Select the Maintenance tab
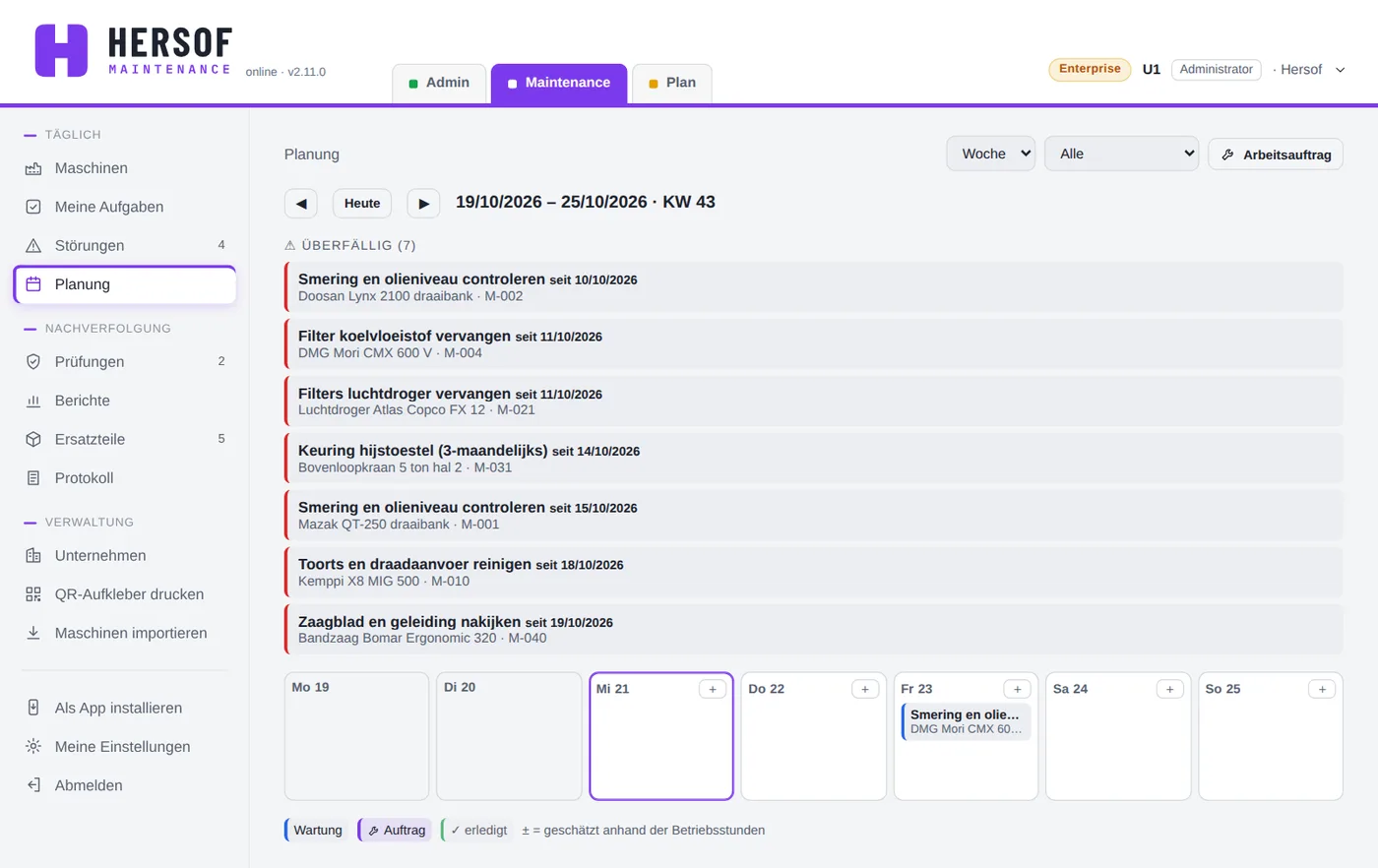Viewport: 1378px width, 868px height. coord(559,83)
